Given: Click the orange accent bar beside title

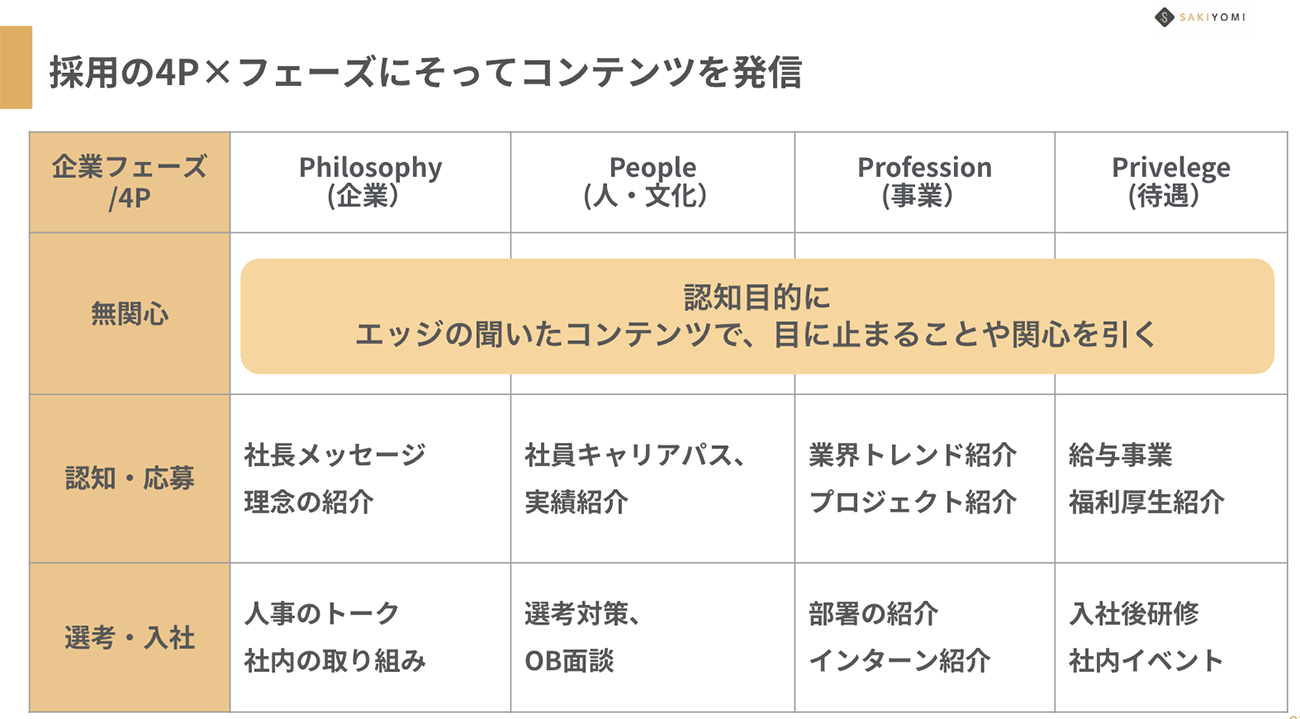Looking at the screenshot, I should [16, 67].
